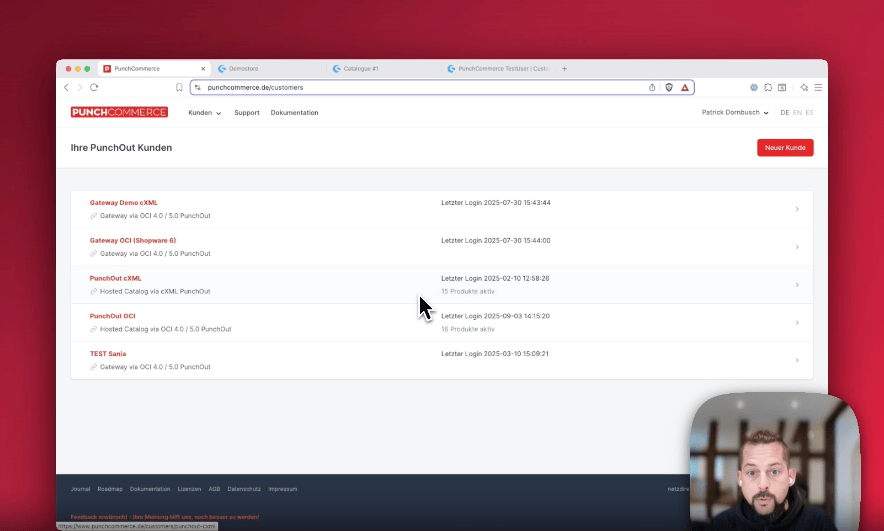Switch language to ES
Viewport: 884px width, 531px height.
click(x=809, y=113)
